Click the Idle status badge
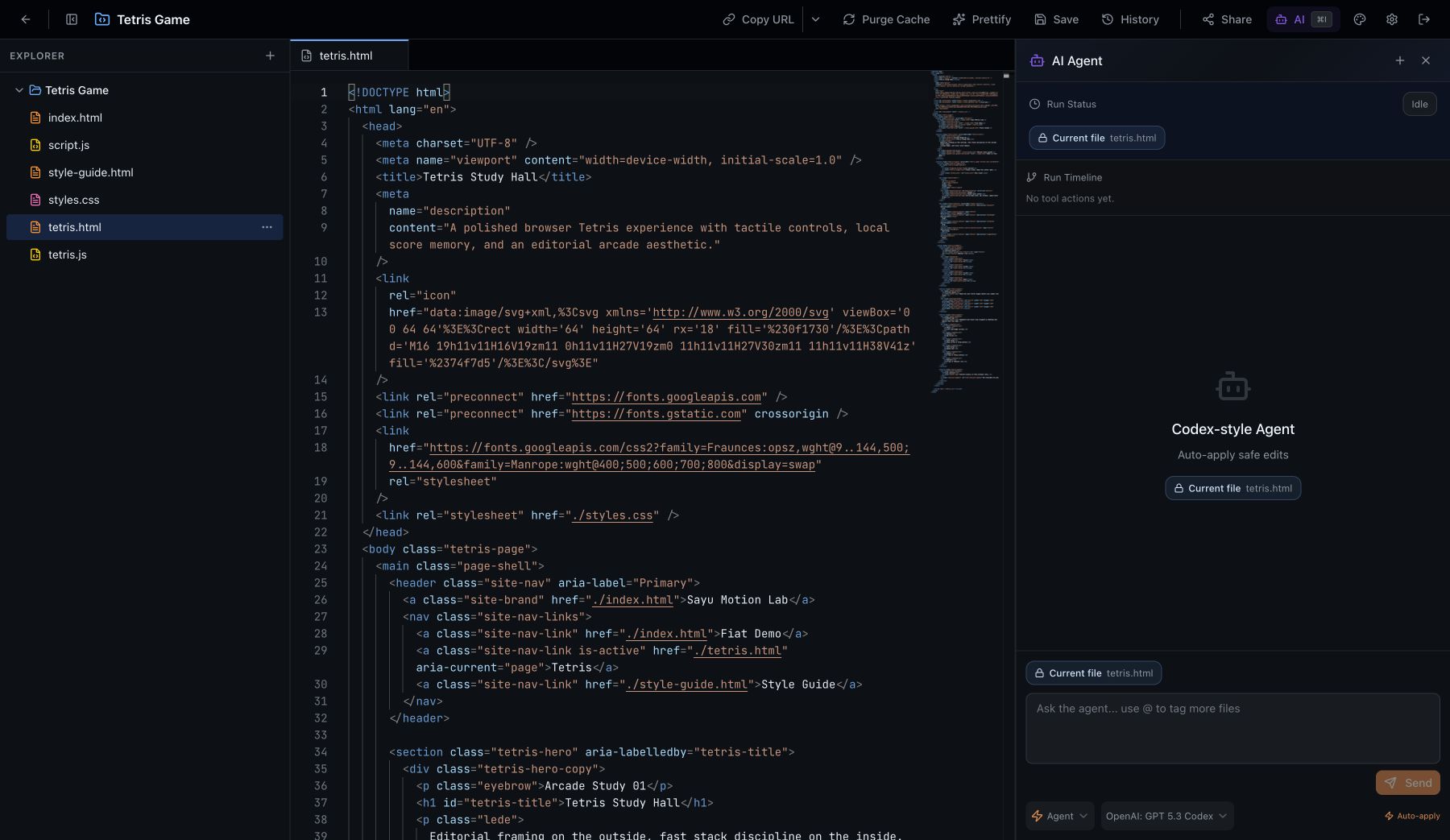Viewport: 1450px width, 840px height. [x=1419, y=104]
